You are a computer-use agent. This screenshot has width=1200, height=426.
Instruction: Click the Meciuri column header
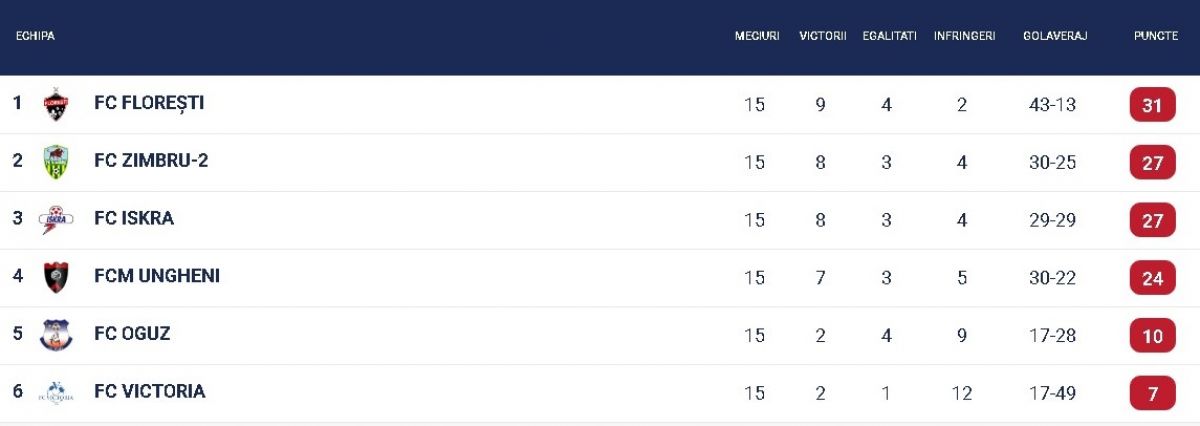757,36
